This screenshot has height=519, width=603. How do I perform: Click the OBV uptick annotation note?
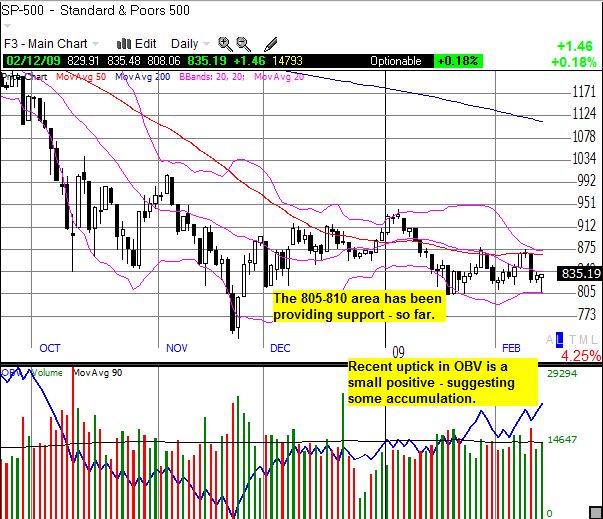442,382
